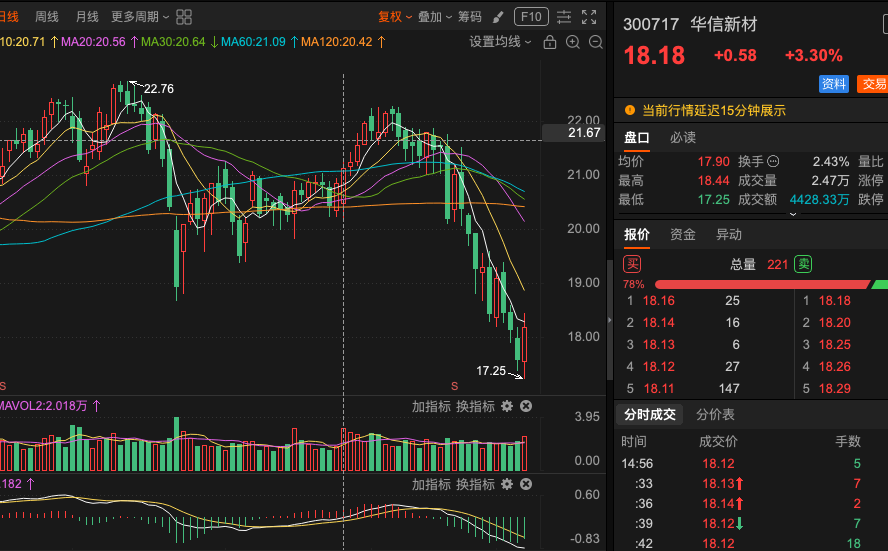Click the 22.76 high price marker

(159, 89)
